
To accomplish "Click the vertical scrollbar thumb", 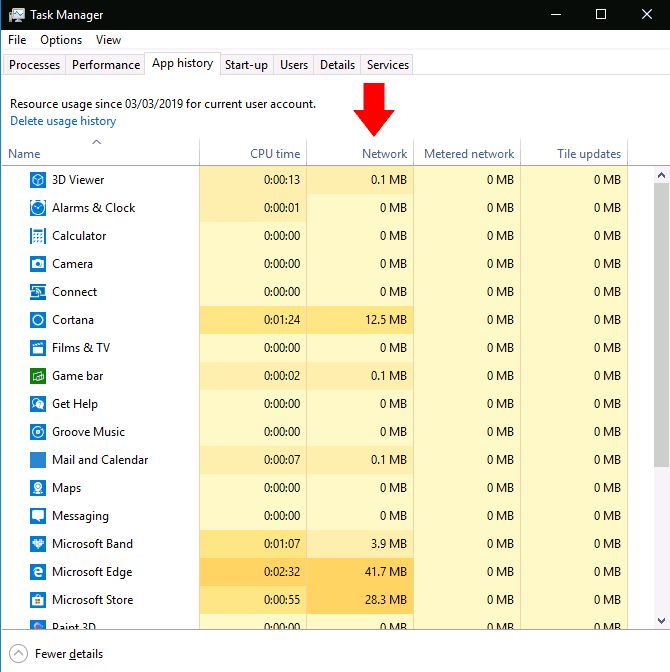I will [x=661, y=325].
